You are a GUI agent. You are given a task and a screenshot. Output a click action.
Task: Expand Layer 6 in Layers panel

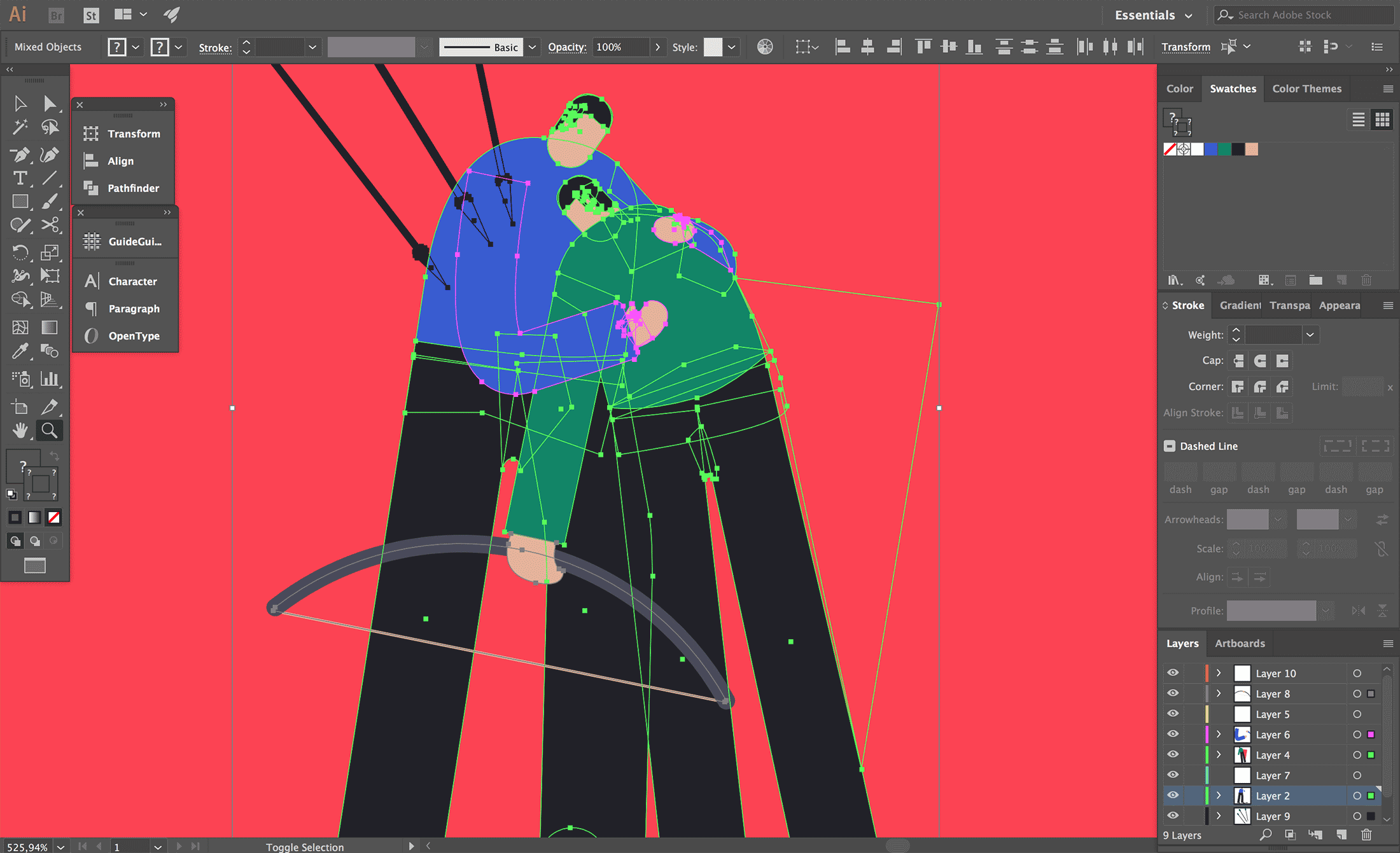click(x=1218, y=734)
